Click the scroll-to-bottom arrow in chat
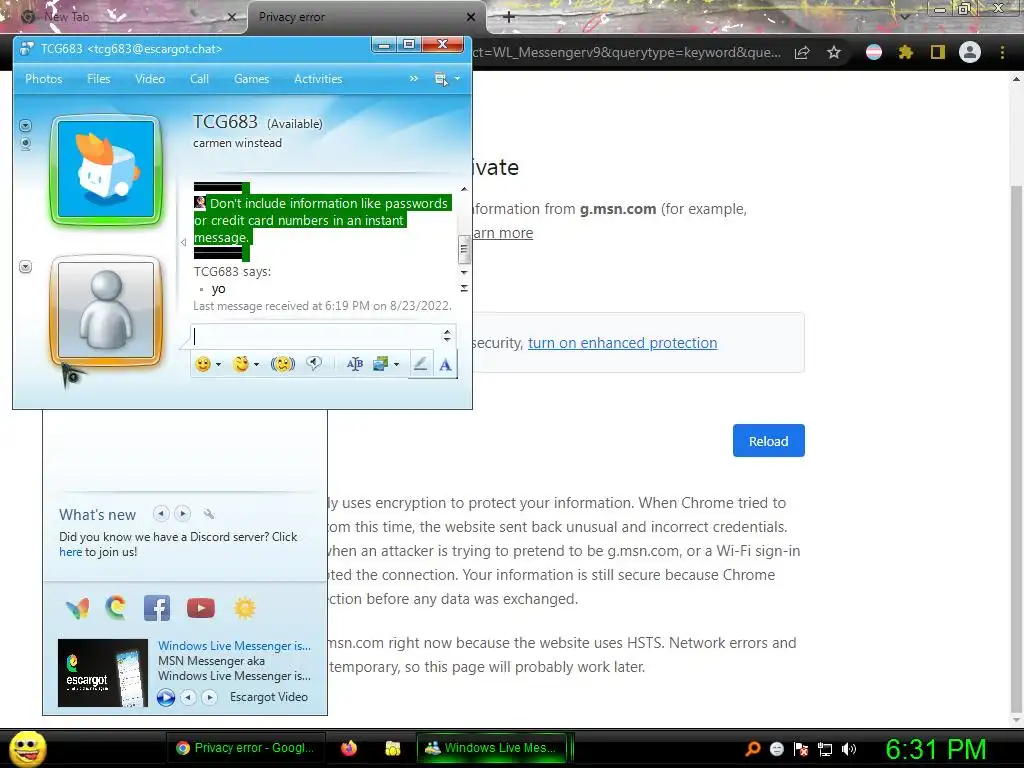 (464, 288)
